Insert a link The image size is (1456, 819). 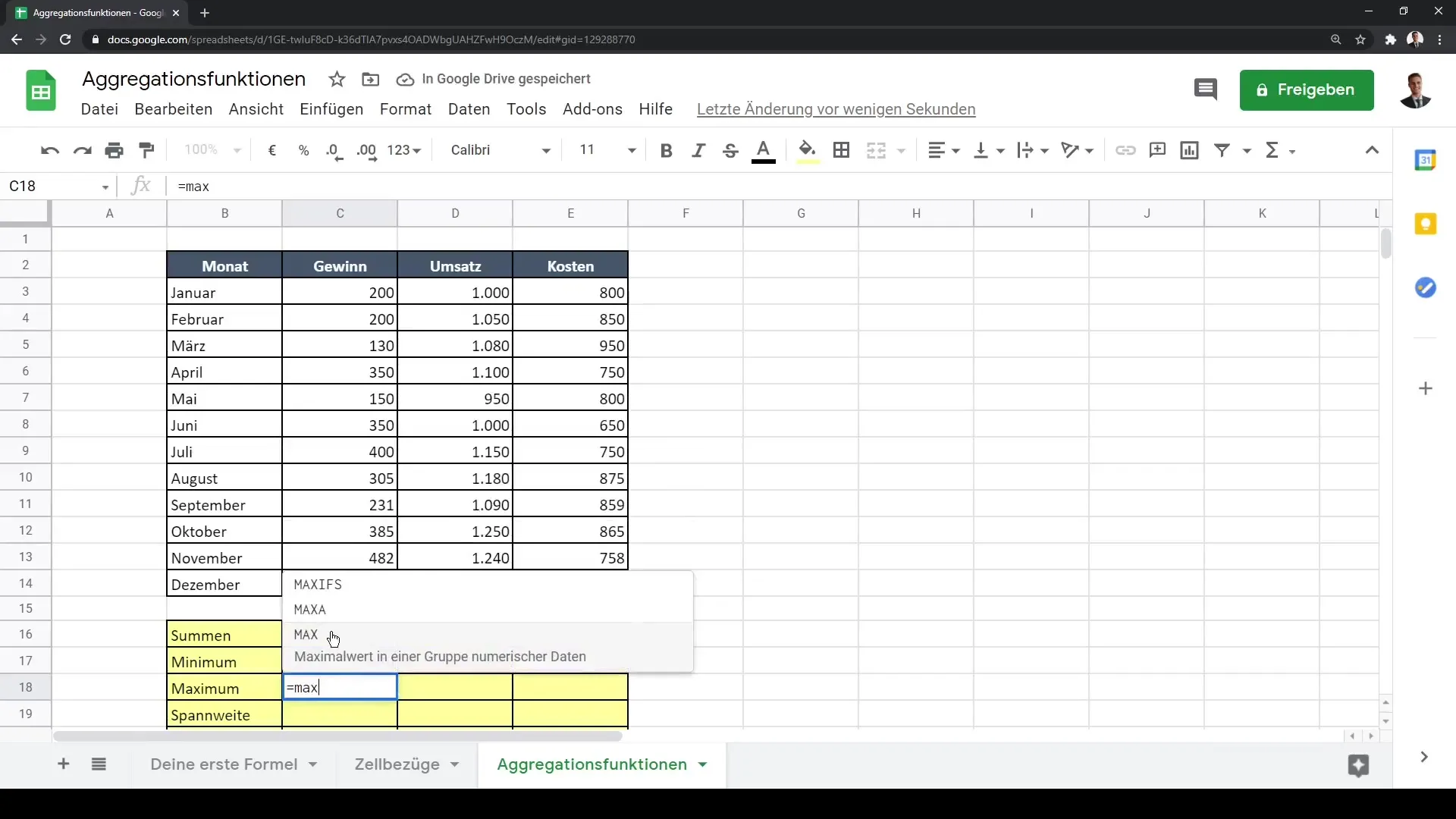[x=1125, y=150]
